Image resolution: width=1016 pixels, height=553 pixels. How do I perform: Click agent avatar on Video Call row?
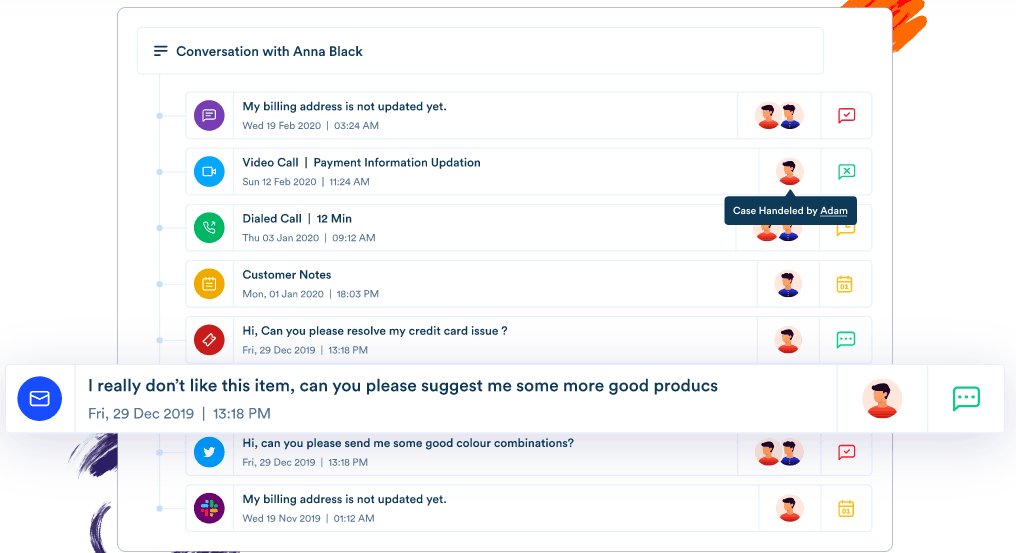[x=789, y=171]
